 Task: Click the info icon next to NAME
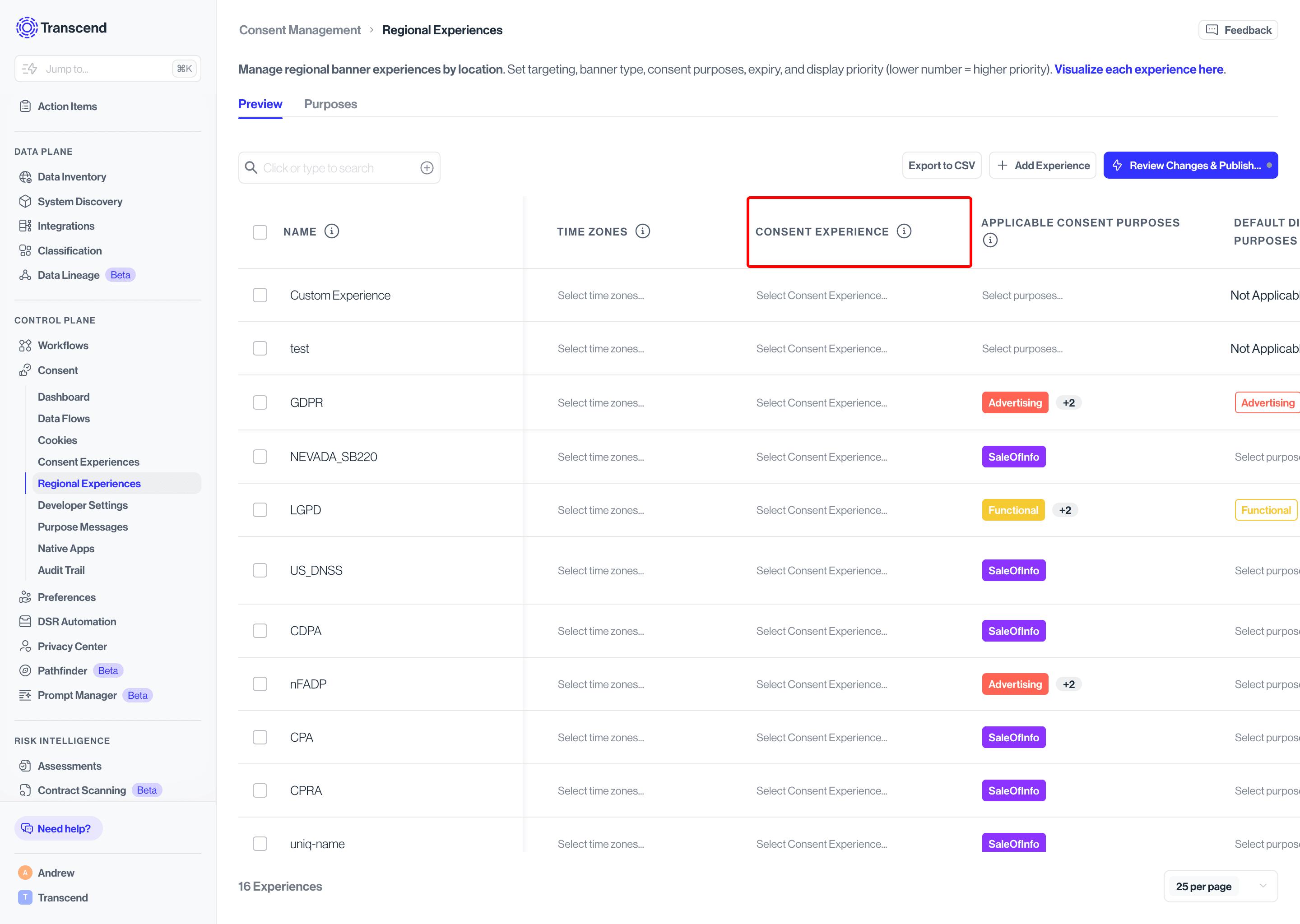[x=332, y=231]
